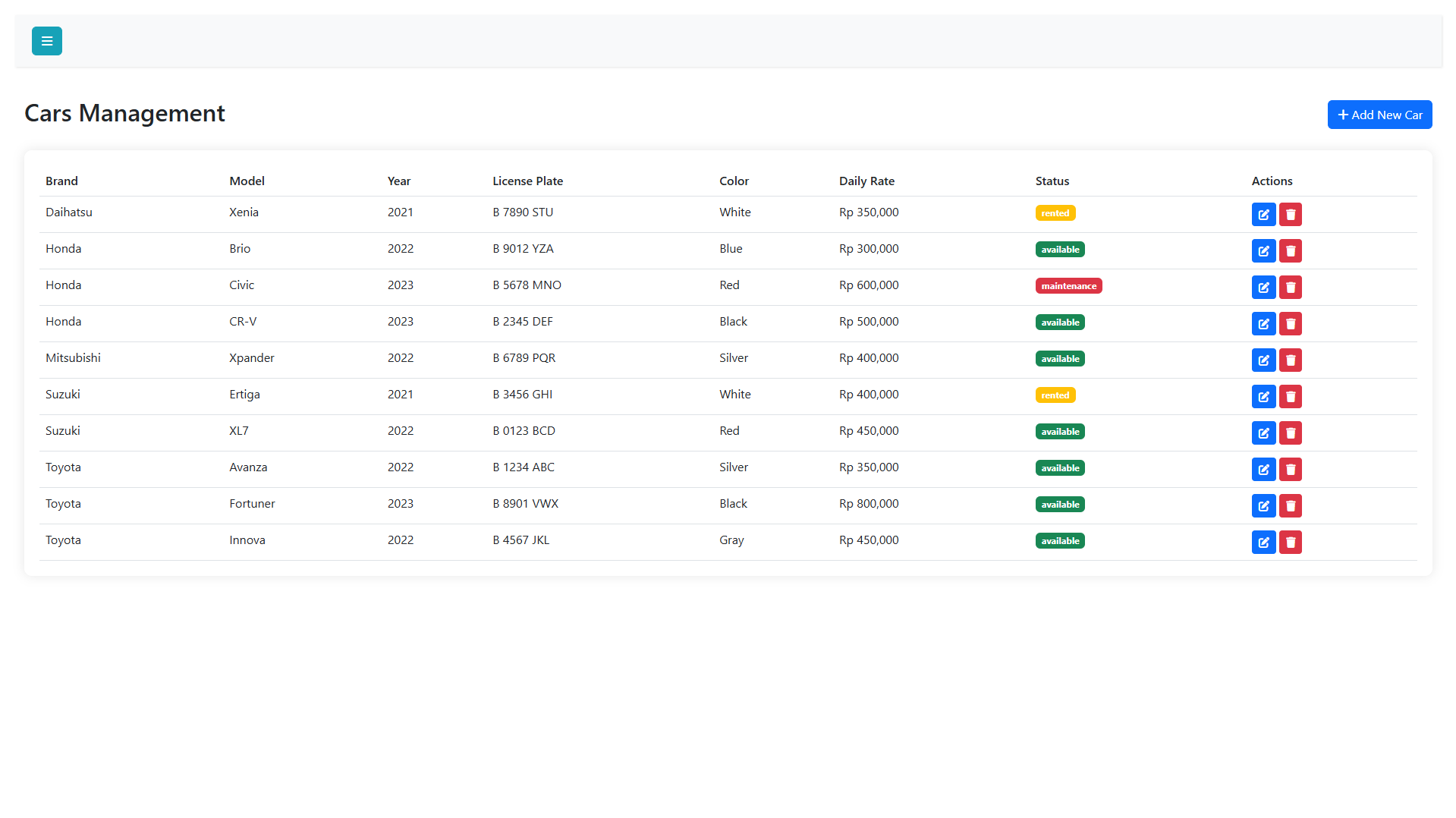
Task: Select license plate B 6789 PQR
Action: (524, 358)
